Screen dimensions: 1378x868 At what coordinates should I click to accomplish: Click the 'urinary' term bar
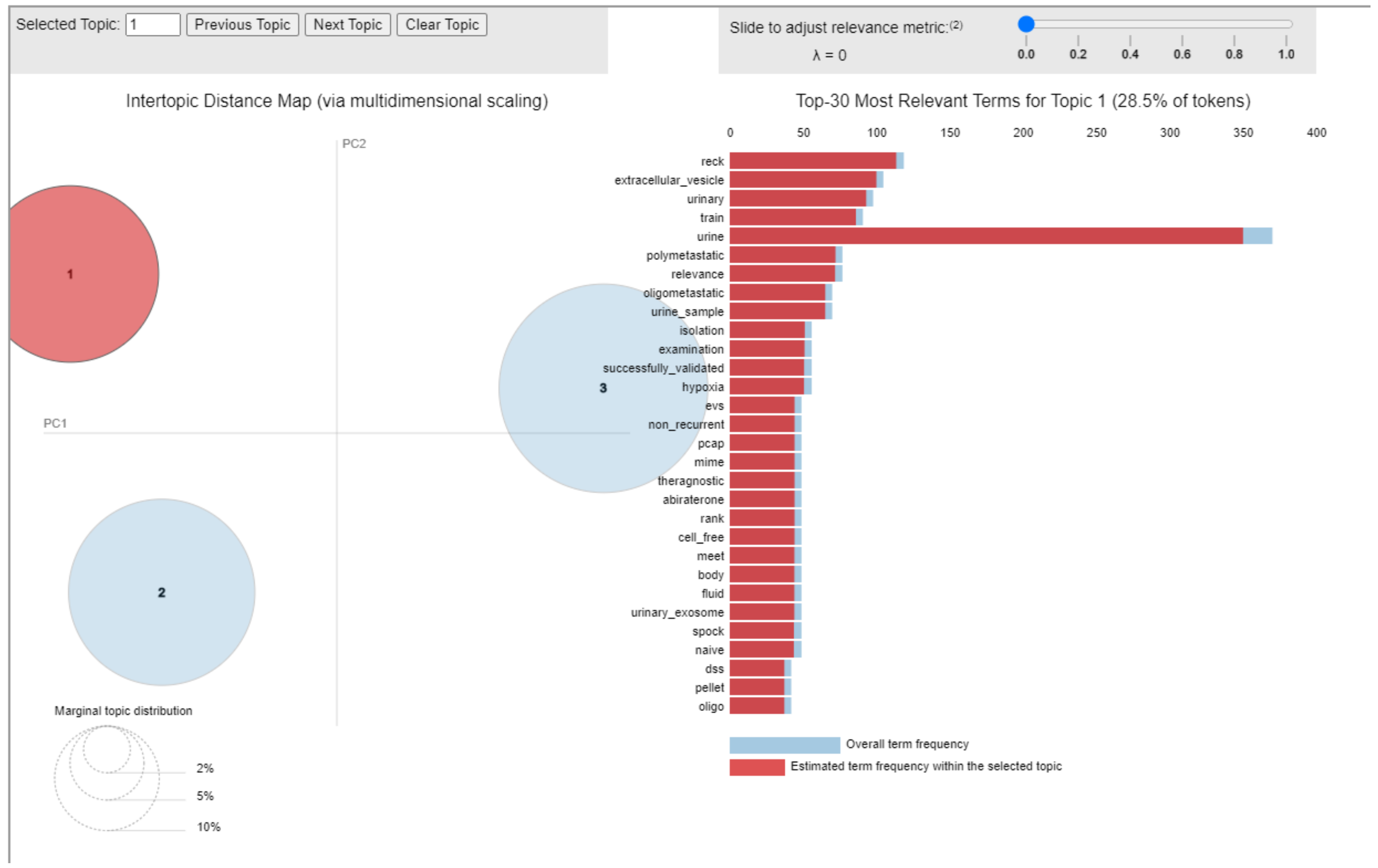pos(798,198)
